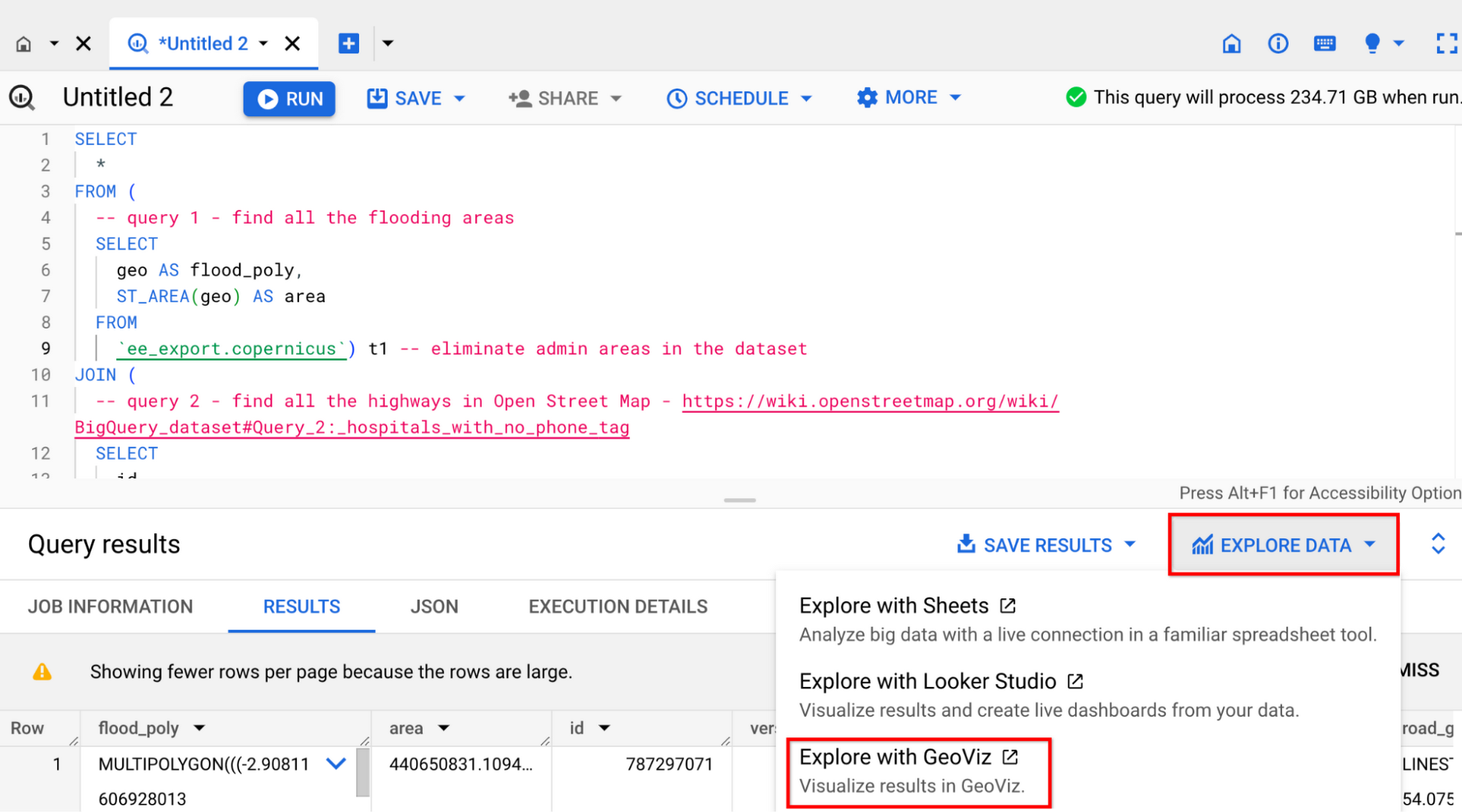The image size is (1462, 812).
Task: Click line number 9 in the gutter
Action: (46, 349)
